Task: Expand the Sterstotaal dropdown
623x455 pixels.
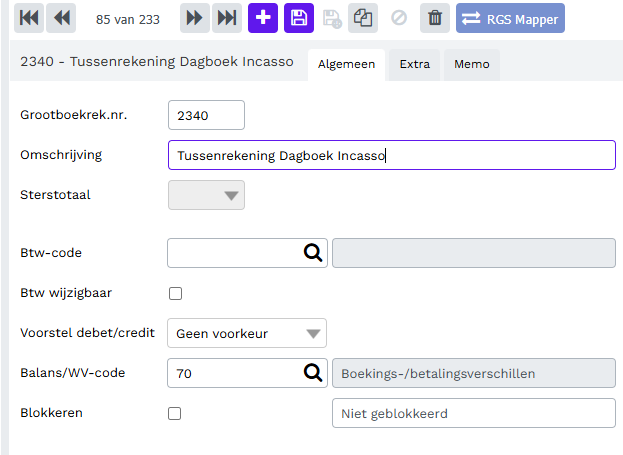Action: pyautogui.click(x=207, y=195)
